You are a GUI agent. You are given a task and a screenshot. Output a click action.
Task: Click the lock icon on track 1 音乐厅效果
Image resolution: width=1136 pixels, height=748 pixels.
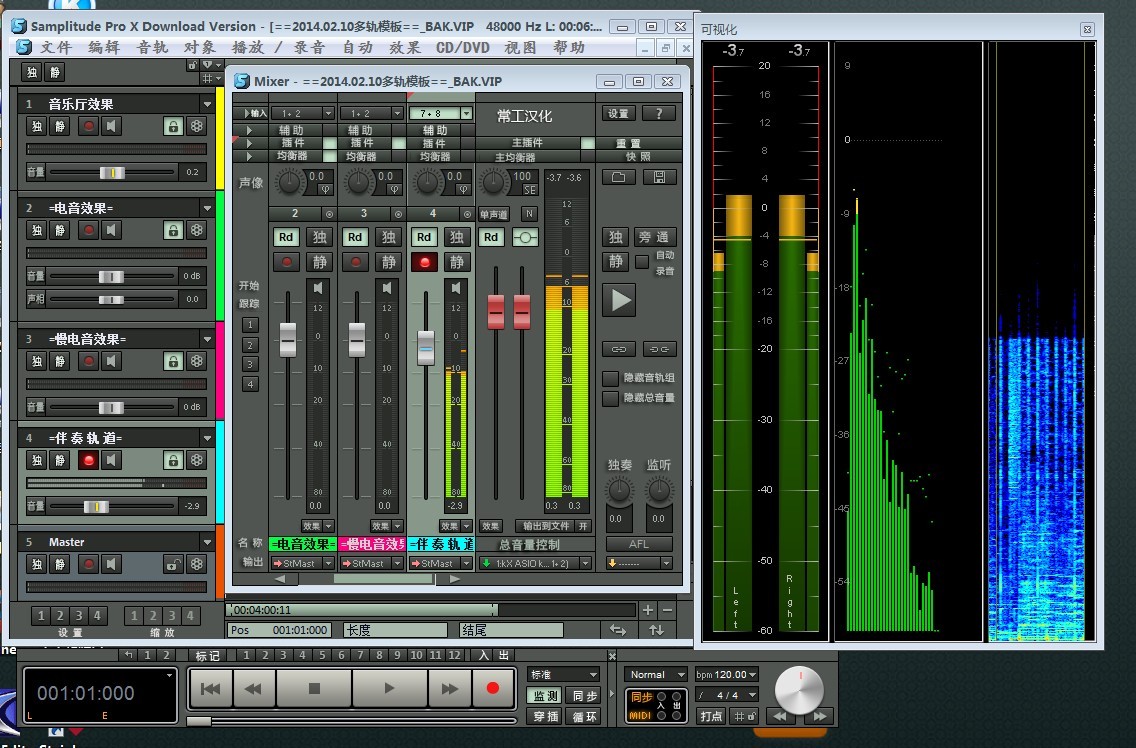point(173,126)
